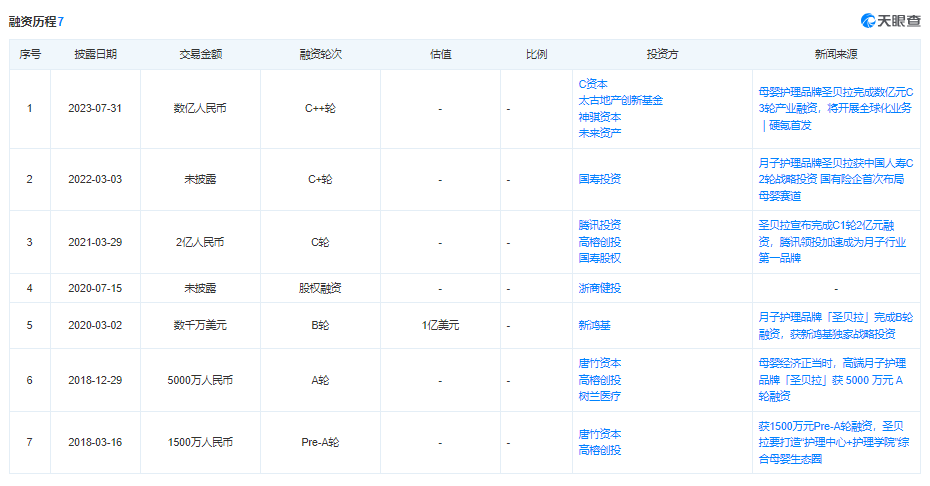Image resolution: width=930 pixels, height=486 pixels.
Task: Open 浙商健投 investor page
Action: tap(599, 288)
